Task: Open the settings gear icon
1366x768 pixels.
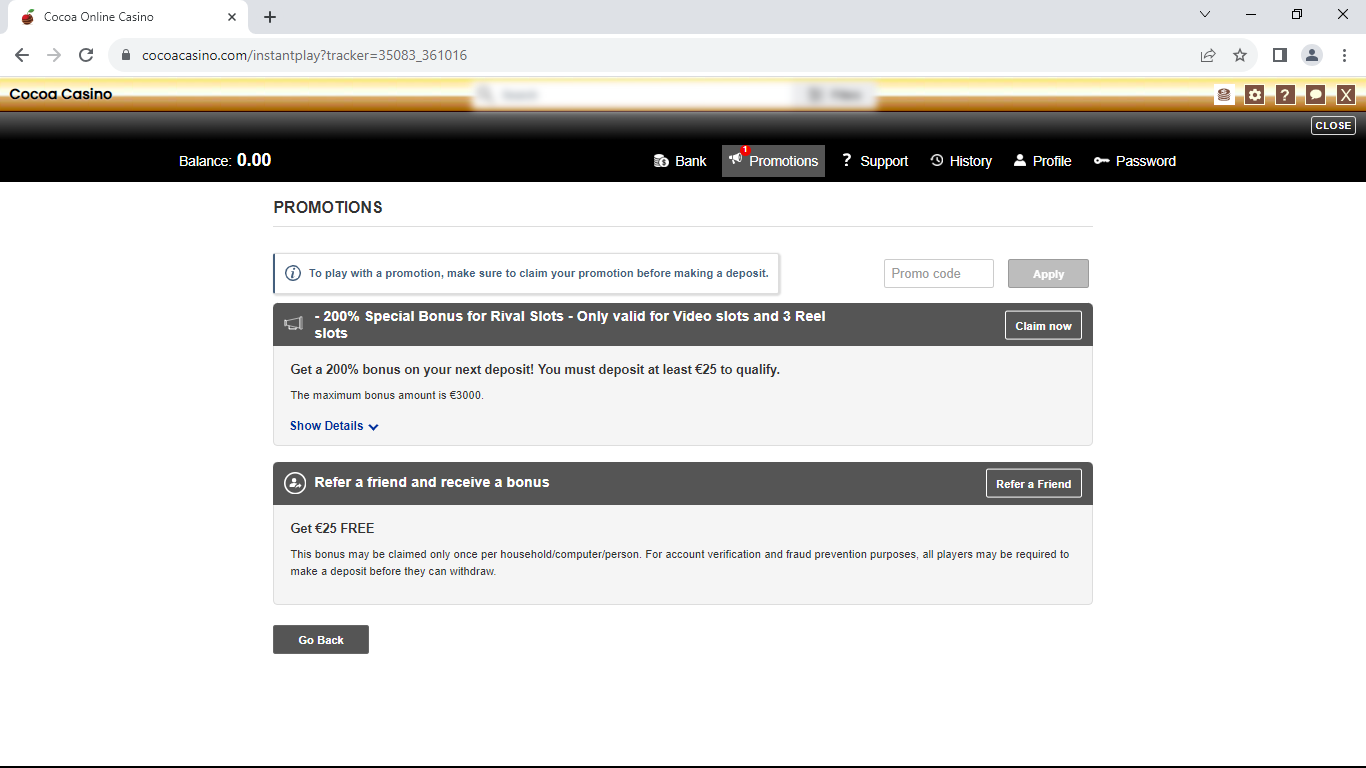Action: 1254,94
